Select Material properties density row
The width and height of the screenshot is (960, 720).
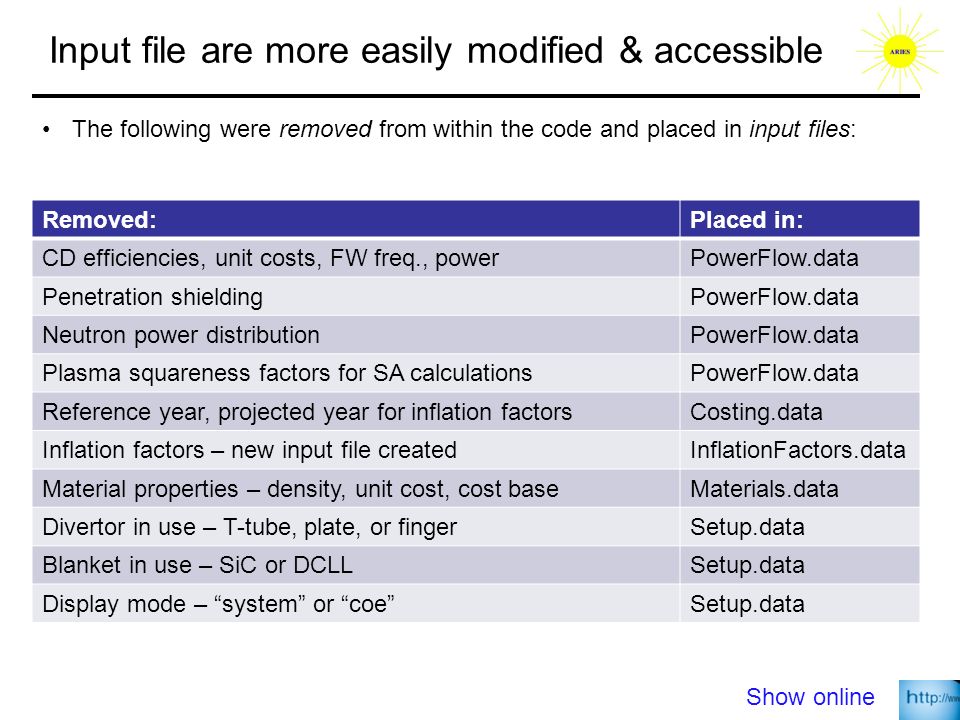point(476,489)
